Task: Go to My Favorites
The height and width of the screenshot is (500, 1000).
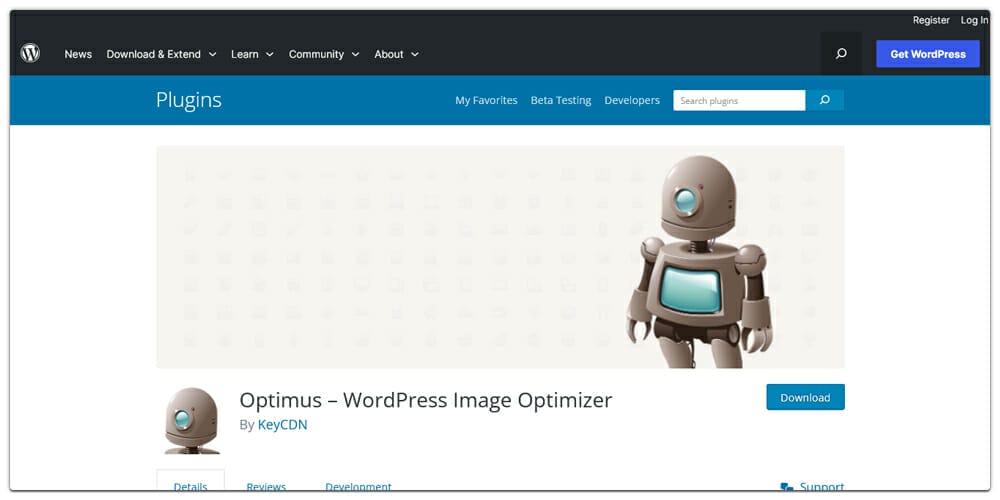Action: (486, 100)
